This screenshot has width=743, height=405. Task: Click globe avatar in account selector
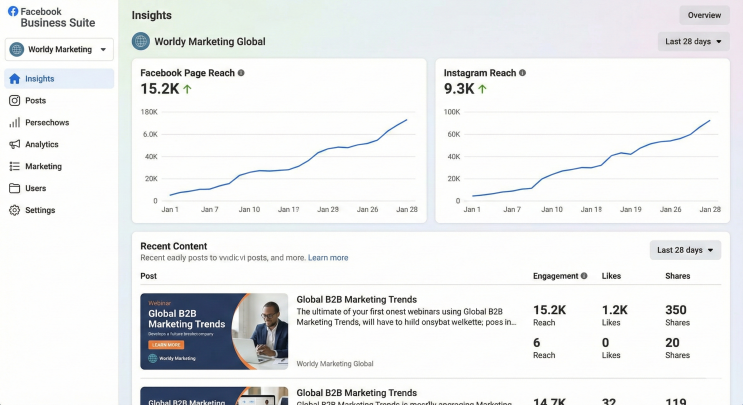pos(17,49)
